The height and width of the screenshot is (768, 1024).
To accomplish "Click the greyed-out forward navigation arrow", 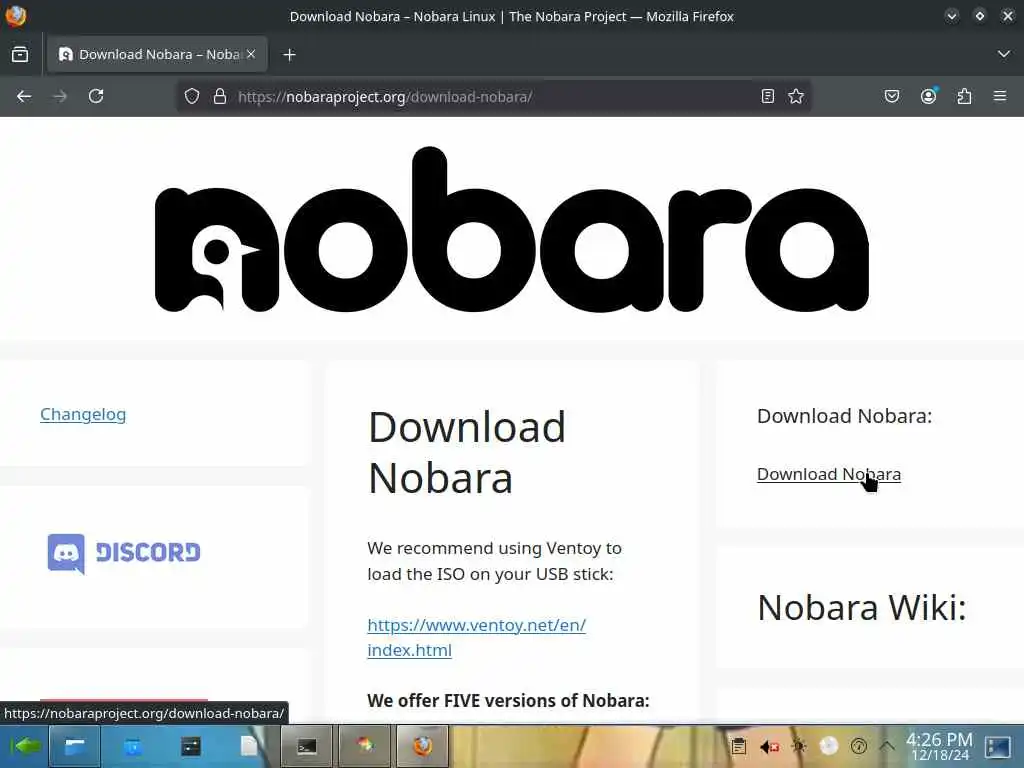I will point(60,97).
